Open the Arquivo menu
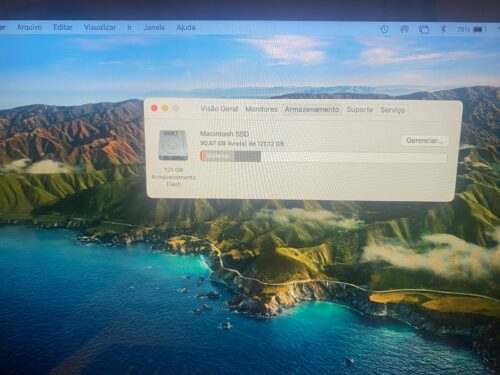Image resolution: width=500 pixels, height=375 pixels. click(x=29, y=27)
